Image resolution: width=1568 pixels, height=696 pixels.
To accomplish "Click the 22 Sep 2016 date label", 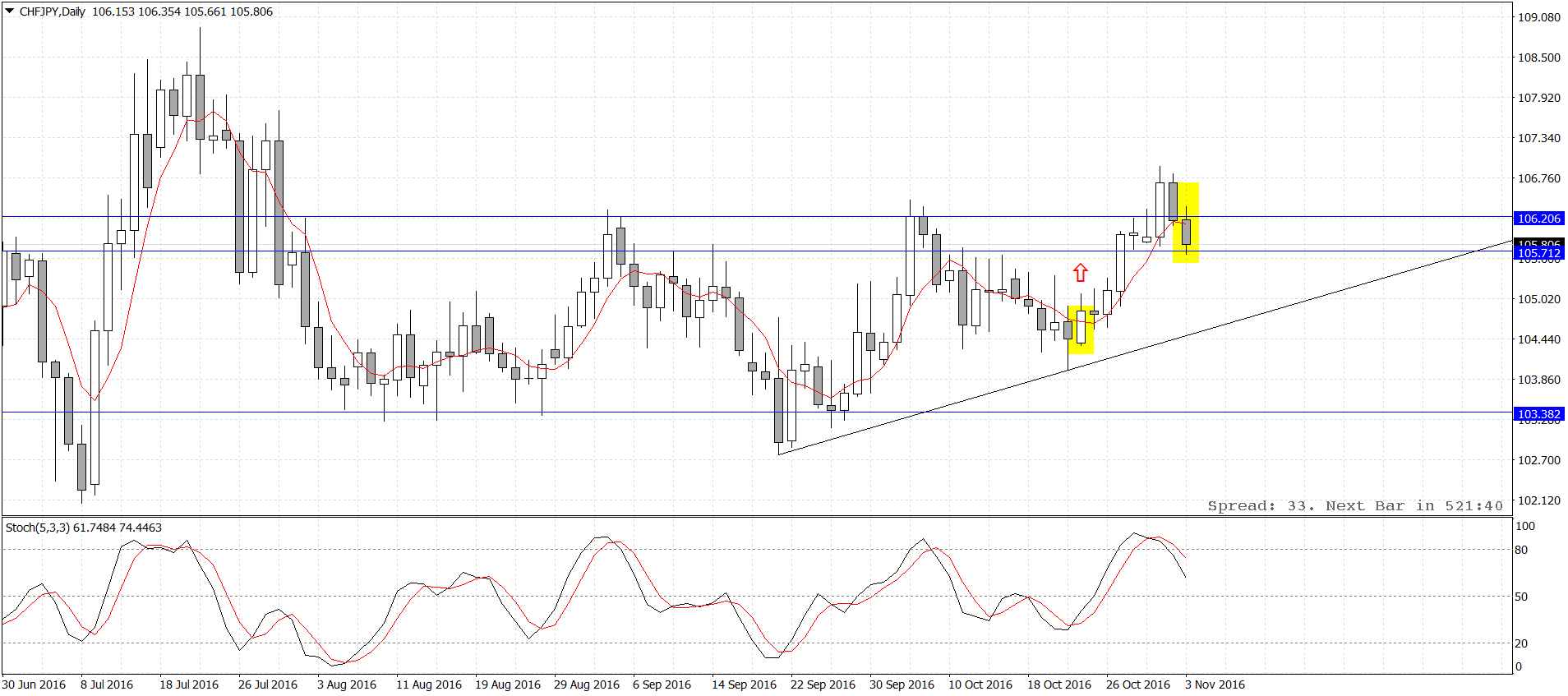I will pos(823,684).
